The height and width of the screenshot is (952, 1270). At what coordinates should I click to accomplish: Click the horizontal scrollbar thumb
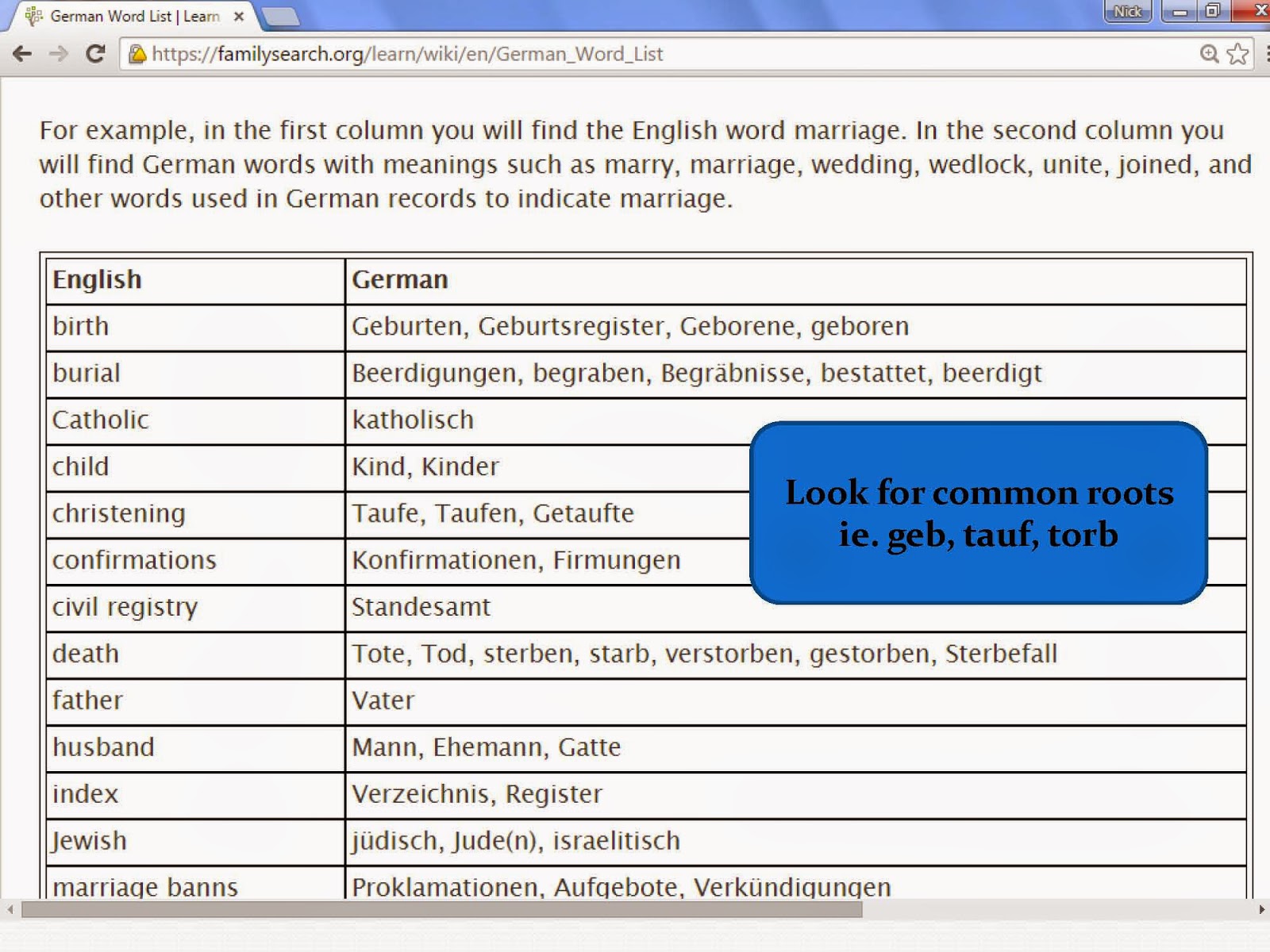coord(442,909)
